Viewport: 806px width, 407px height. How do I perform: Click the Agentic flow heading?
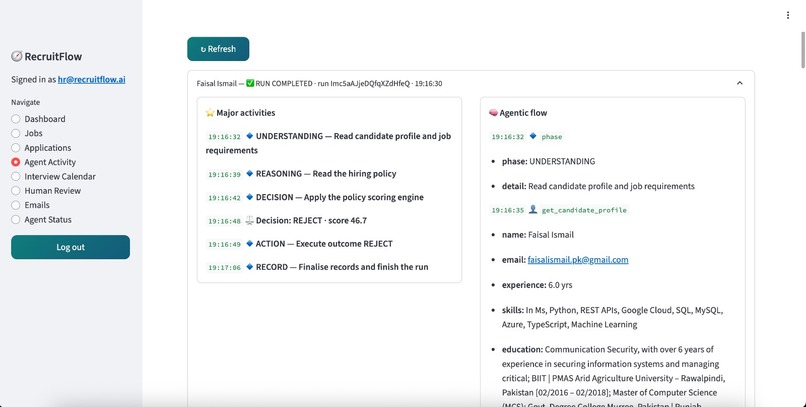(x=523, y=113)
